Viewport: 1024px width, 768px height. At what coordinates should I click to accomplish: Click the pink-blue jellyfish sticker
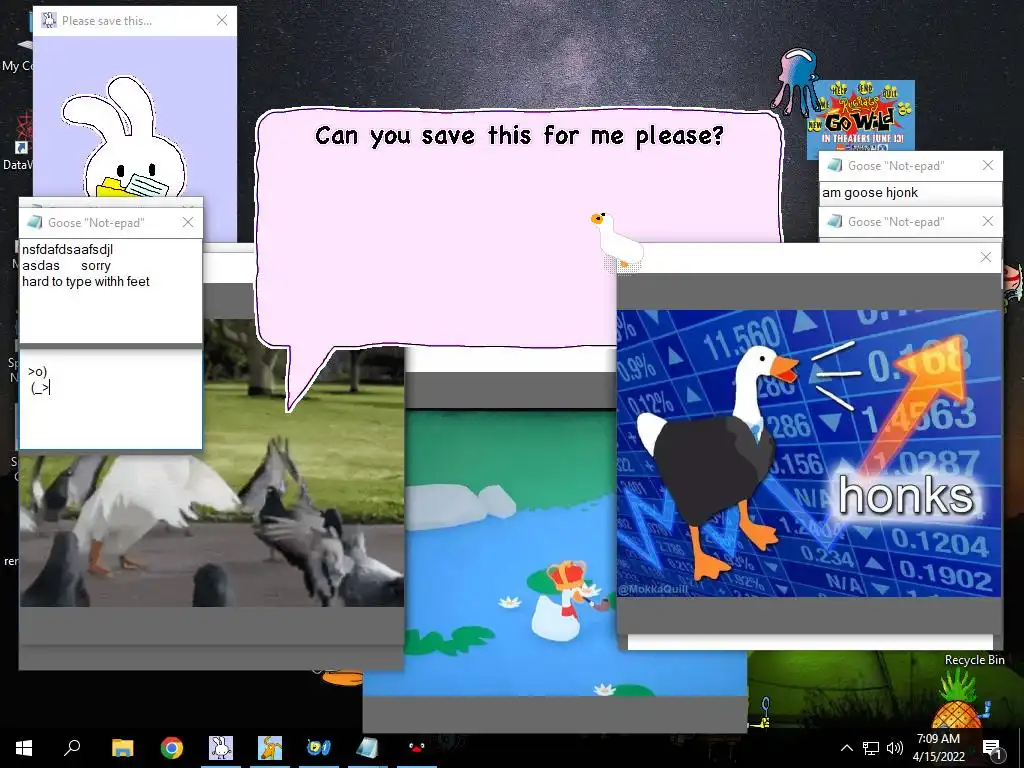point(796,80)
